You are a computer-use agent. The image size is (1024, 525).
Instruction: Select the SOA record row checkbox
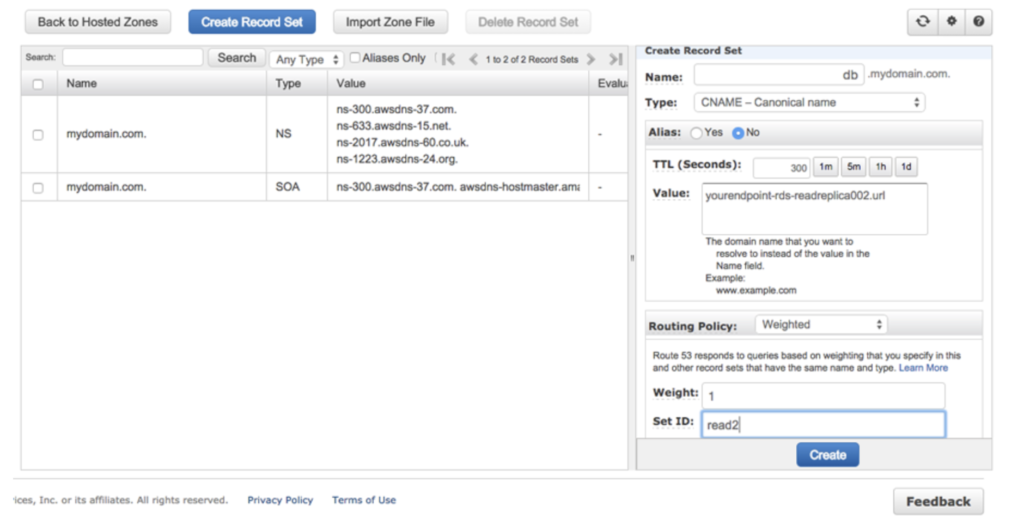(38, 188)
